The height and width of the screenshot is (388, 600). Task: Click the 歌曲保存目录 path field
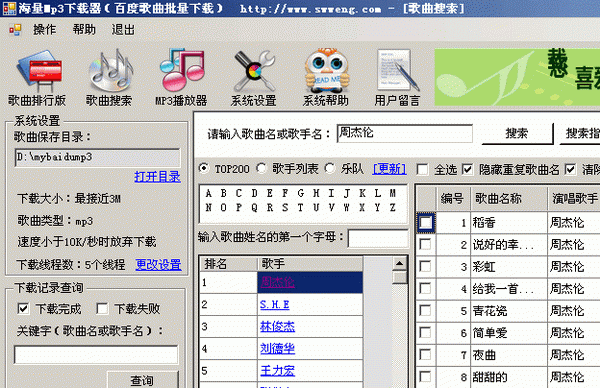(97, 157)
